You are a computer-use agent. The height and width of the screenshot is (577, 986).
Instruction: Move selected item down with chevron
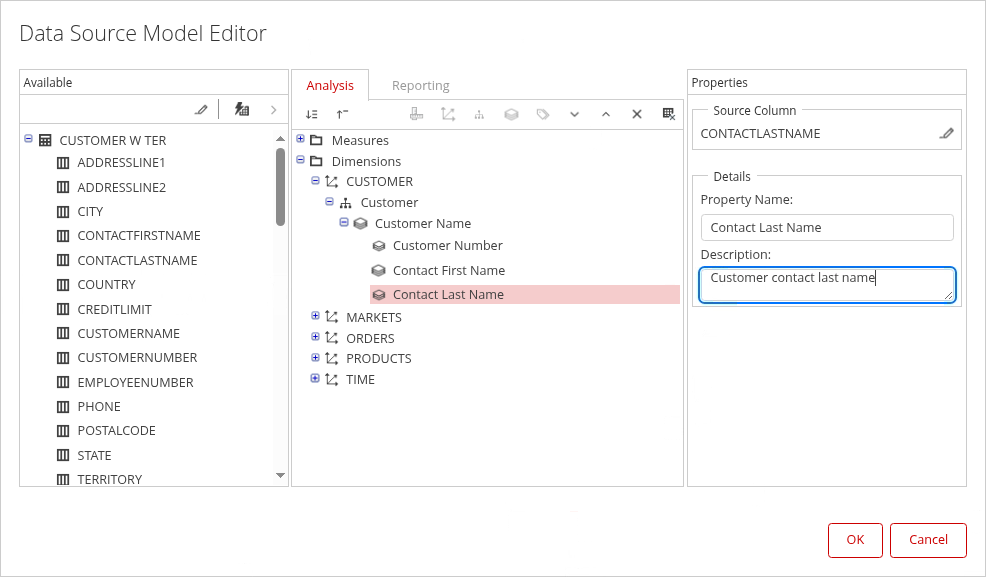(574, 115)
